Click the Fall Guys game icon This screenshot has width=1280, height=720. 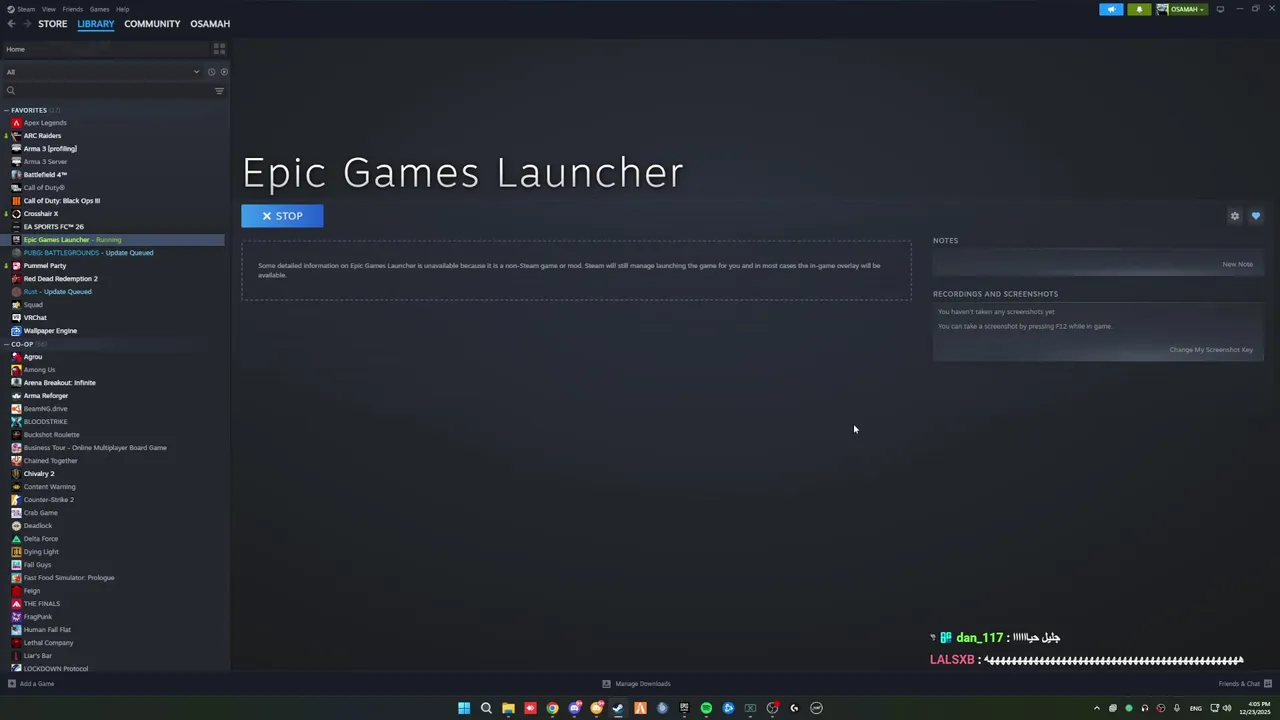[x=16, y=565]
